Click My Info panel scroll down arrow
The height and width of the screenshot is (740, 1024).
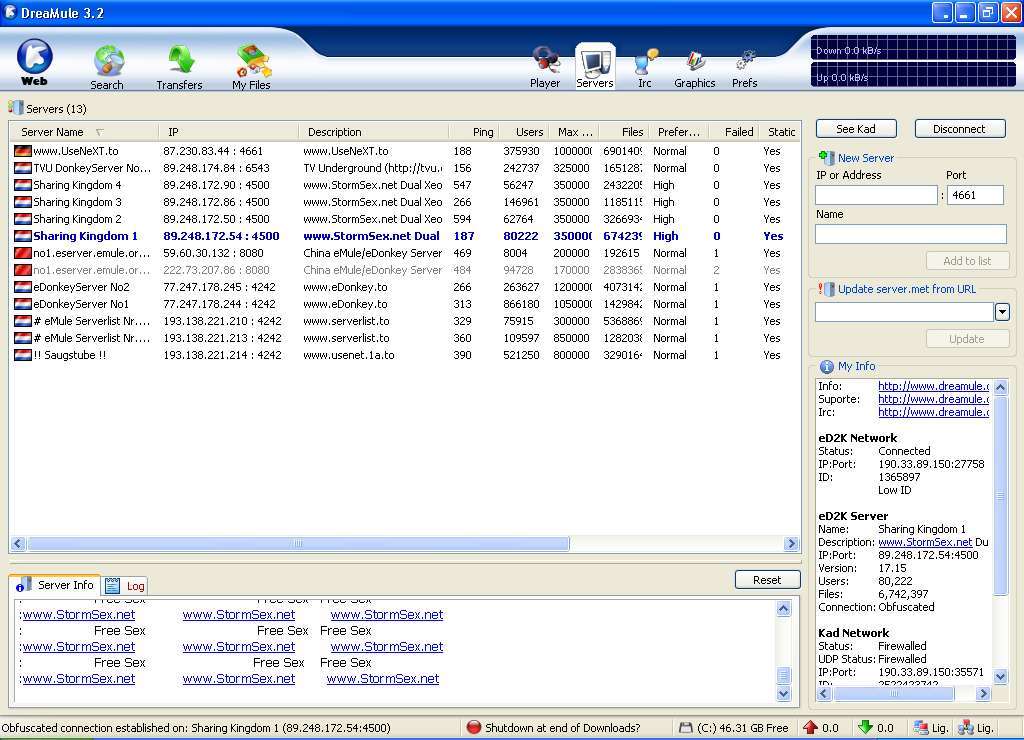point(1000,676)
